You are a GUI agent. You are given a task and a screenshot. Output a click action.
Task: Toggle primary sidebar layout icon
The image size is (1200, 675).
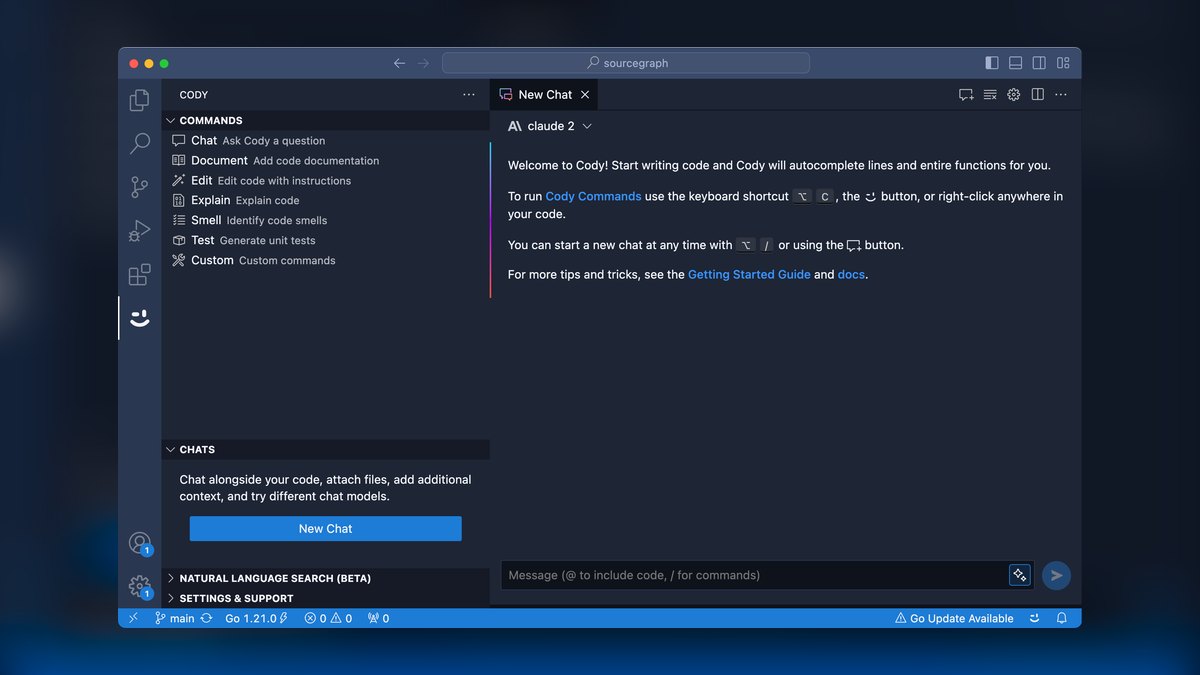pyautogui.click(x=992, y=63)
